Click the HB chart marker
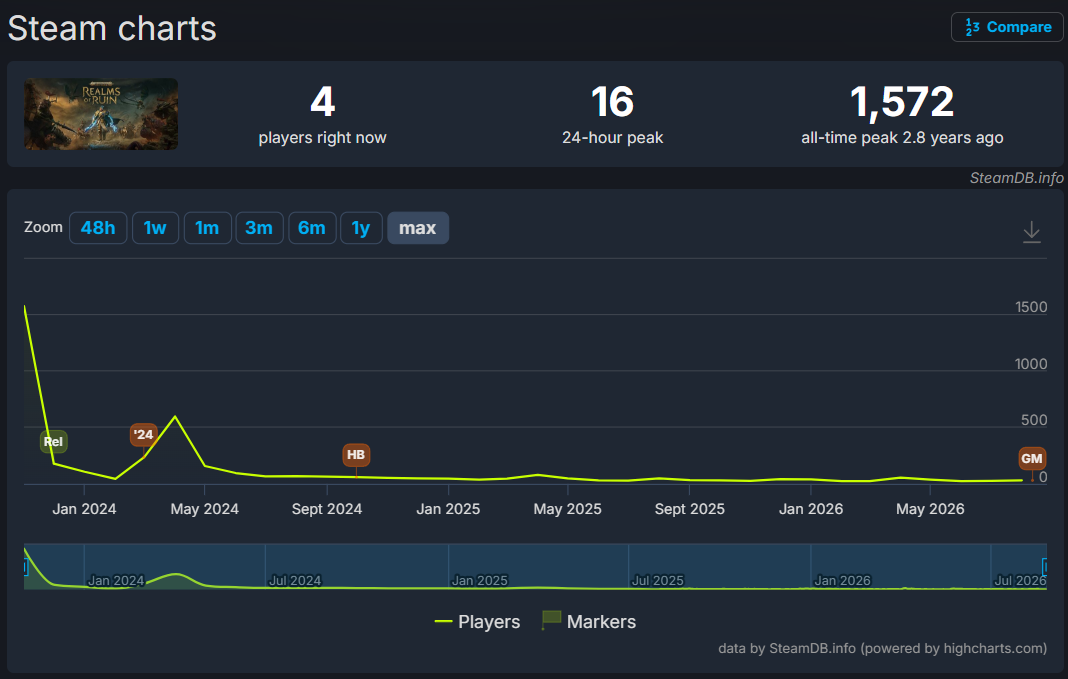This screenshot has height=679, width=1068. [356, 455]
